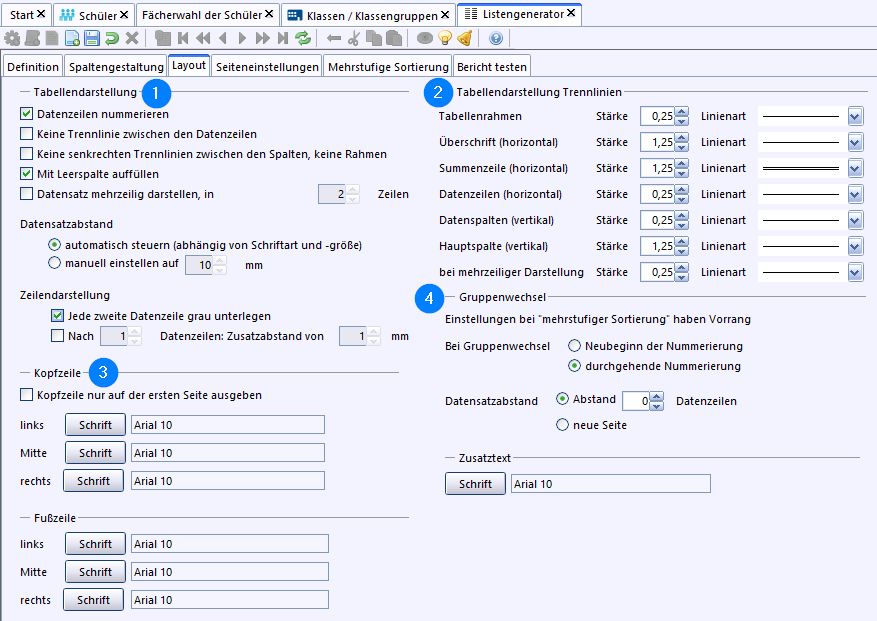Image resolution: width=877 pixels, height=621 pixels.
Task: Click the Zusatztext Arial 10 field
Action: pyautogui.click(x=611, y=484)
